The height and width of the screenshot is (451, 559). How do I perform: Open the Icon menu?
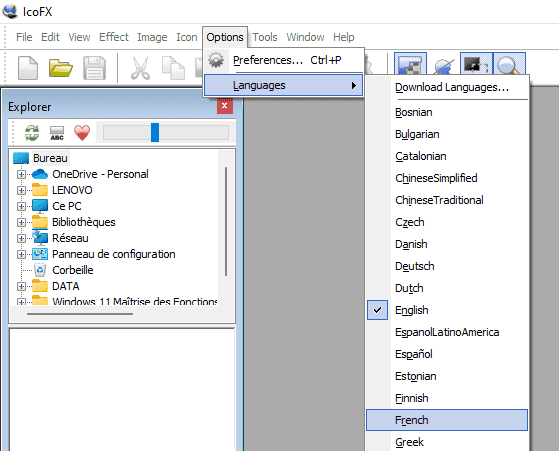pos(186,37)
